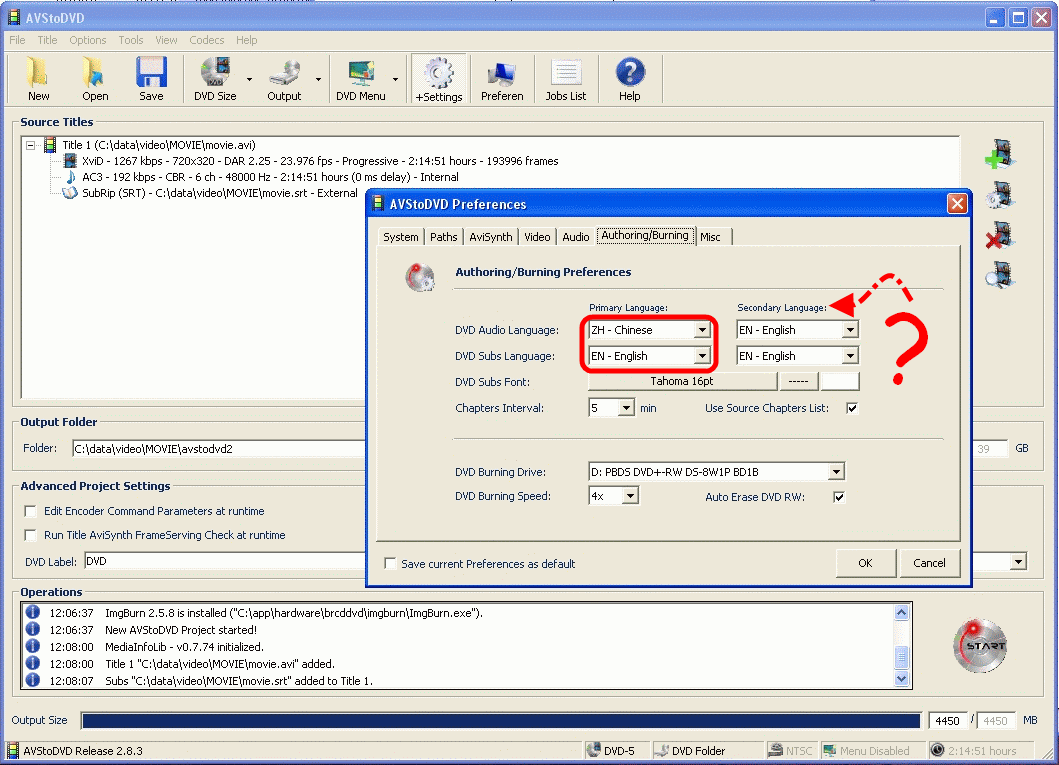Image resolution: width=1059 pixels, height=765 pixels.
Task: Collapse the Title 1 tree node
Action: (x=30, y=145)
